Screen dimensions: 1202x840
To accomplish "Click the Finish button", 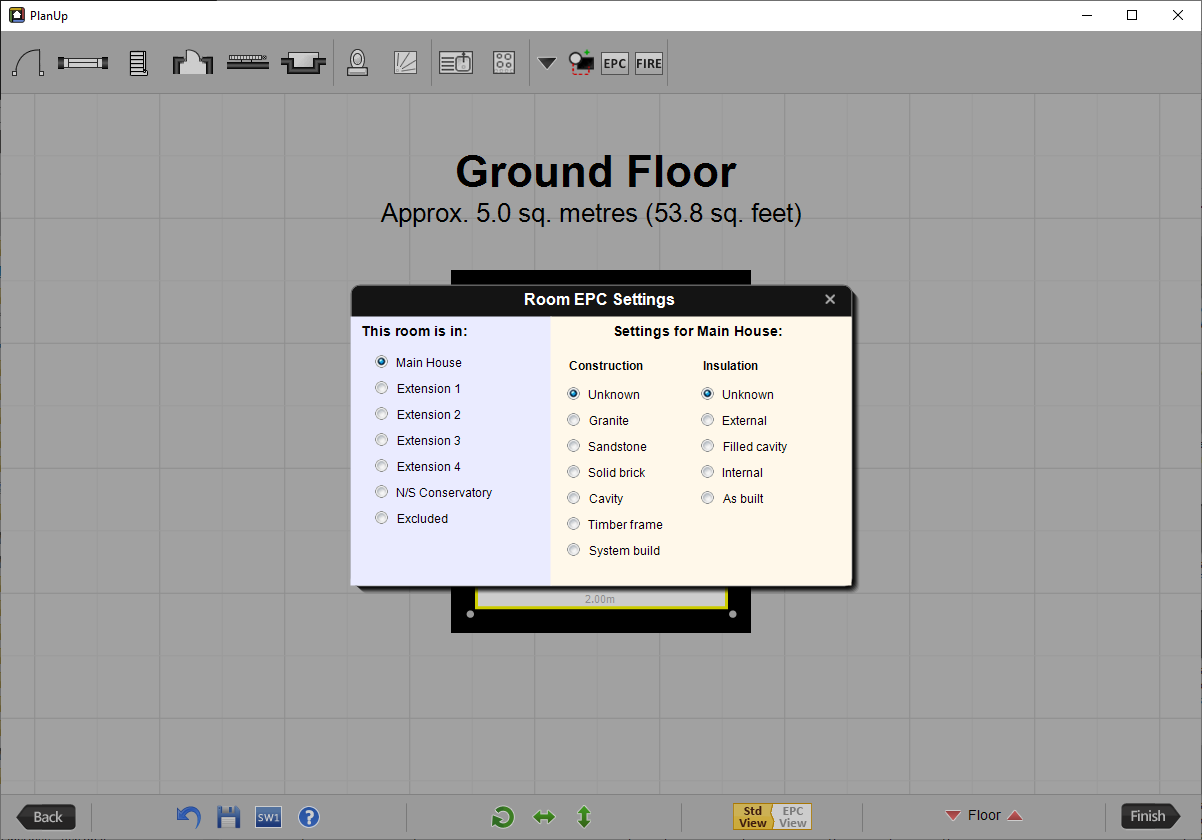I will pos(1150,817).
